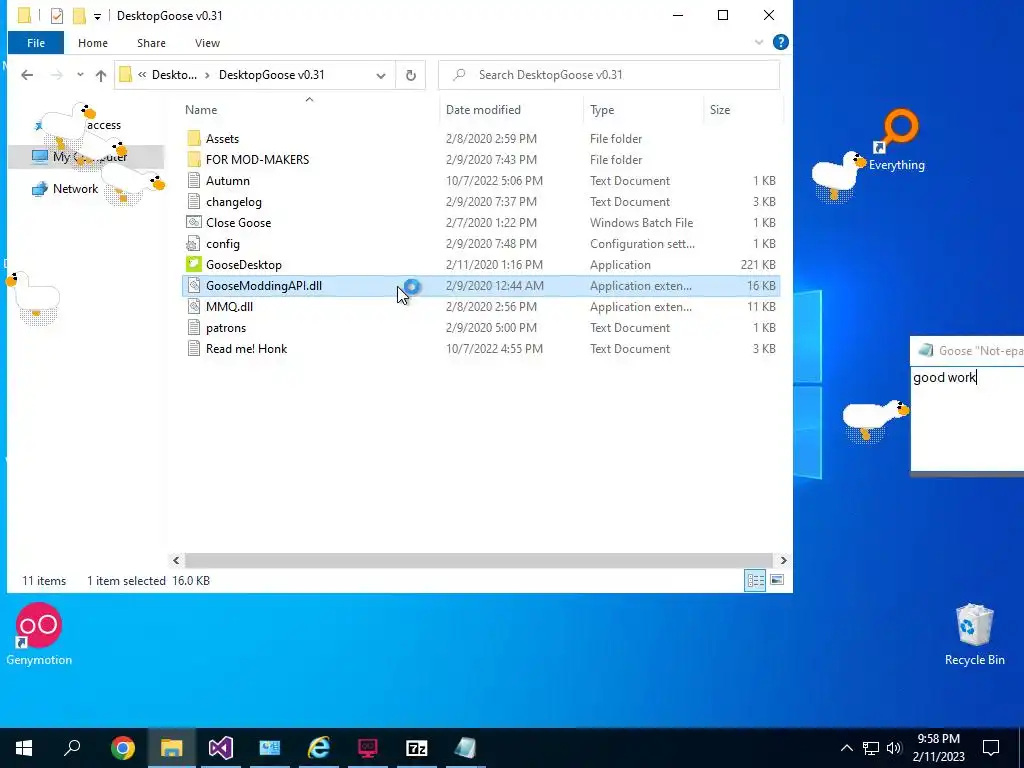Click the Autumn text document icon
The width and height of the screenshot is (1024, 768).
[x=194, y=181]
